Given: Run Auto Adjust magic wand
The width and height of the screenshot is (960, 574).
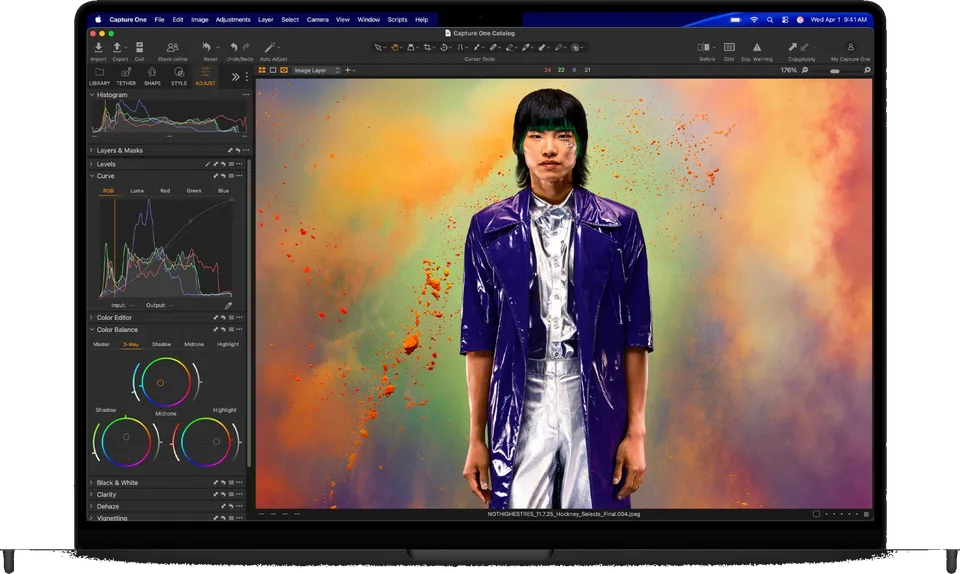Looking at the screenshot, I should pyautogui.click(x=269, y=47).
